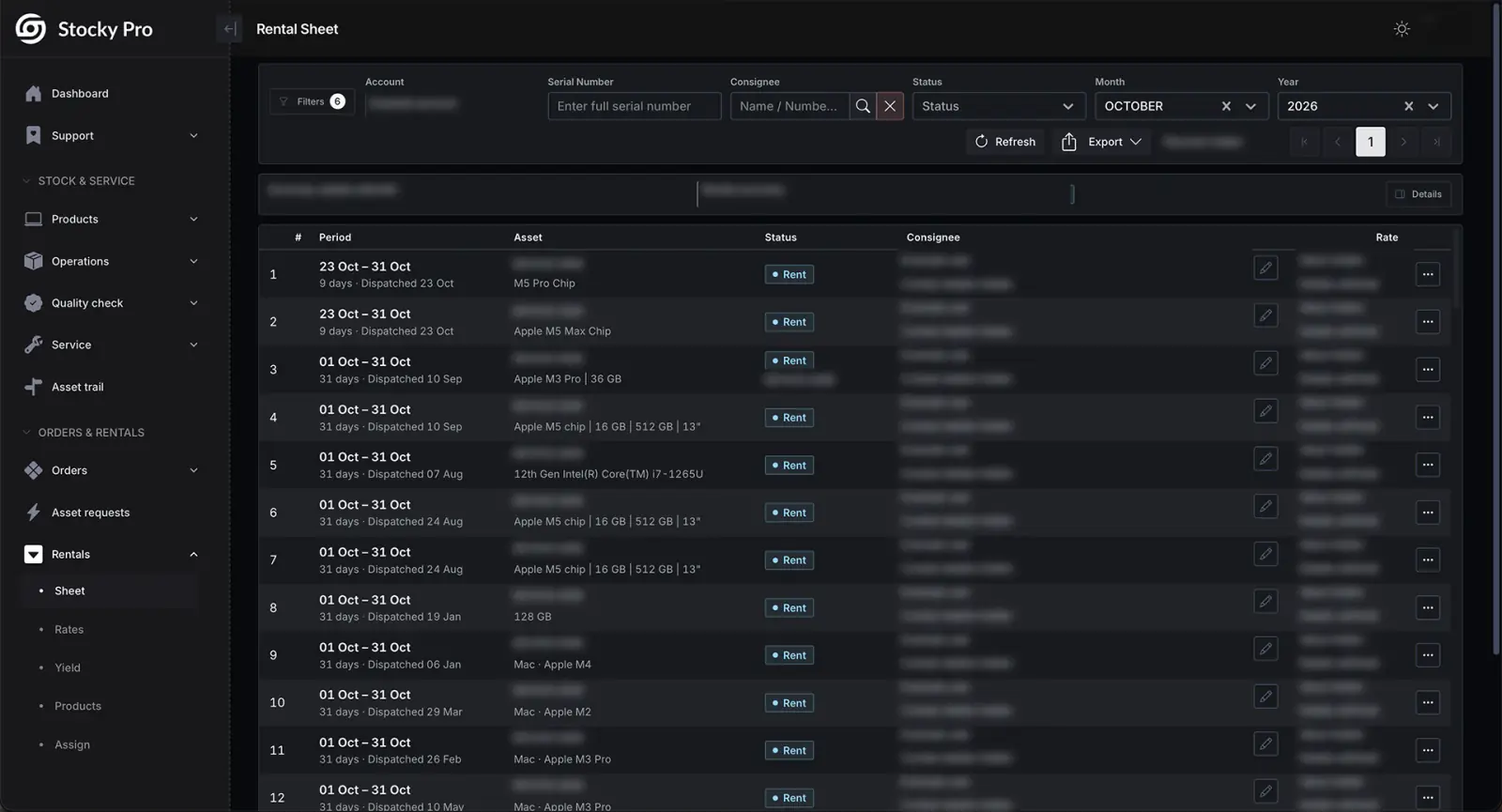The width and height of the screenshot is (1502, 812).
Task: Select page 1 in pagination
Action: 1371,142
